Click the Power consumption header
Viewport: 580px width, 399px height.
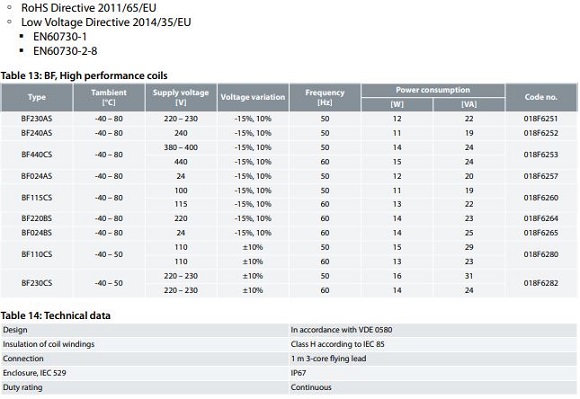click(x=433, y=90)
